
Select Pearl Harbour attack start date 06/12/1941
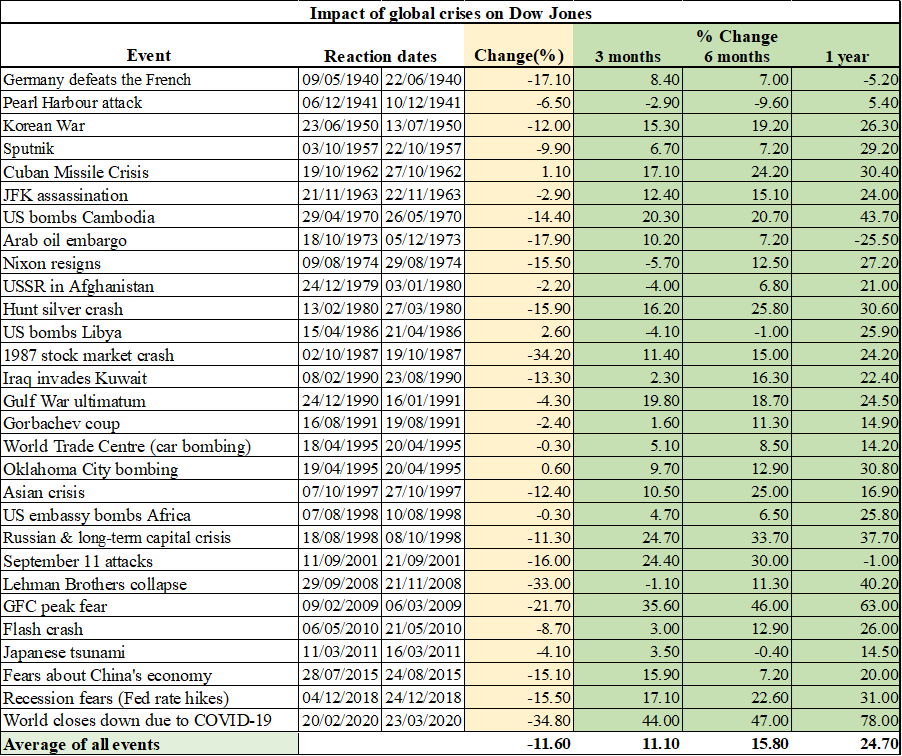[340, 102]
